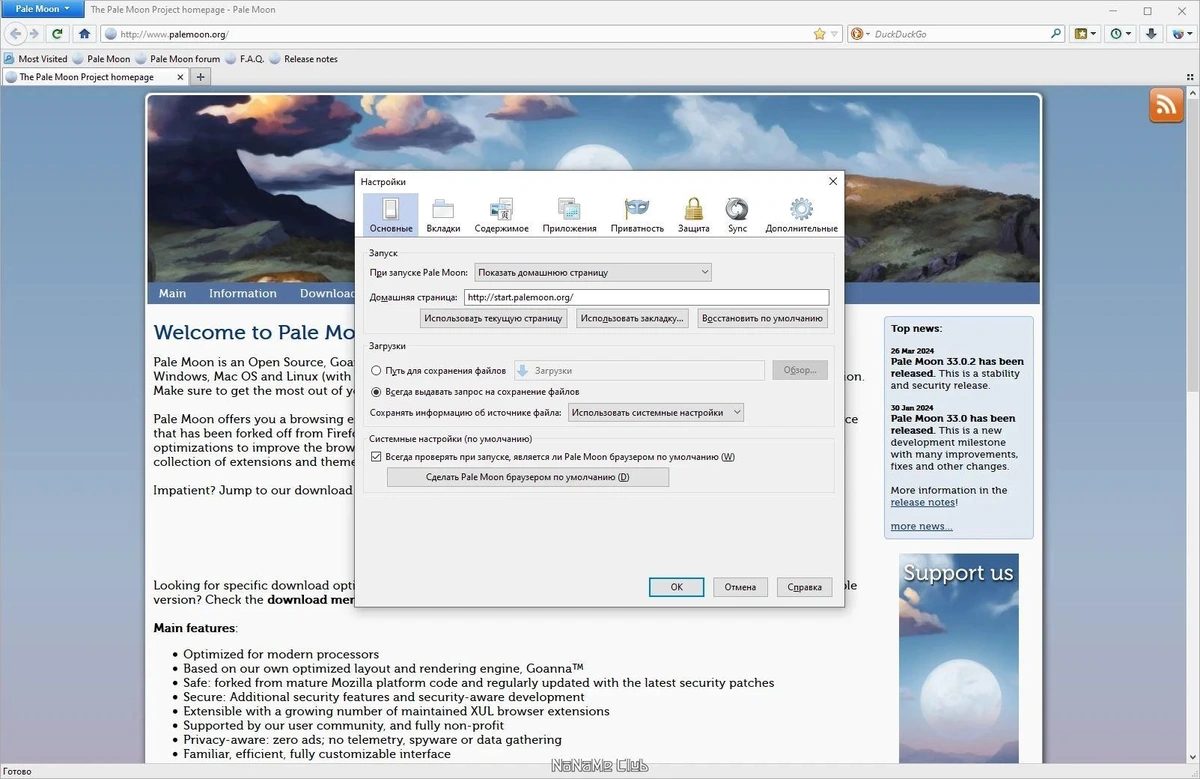Click the Отмена button

tap(740, 587)
